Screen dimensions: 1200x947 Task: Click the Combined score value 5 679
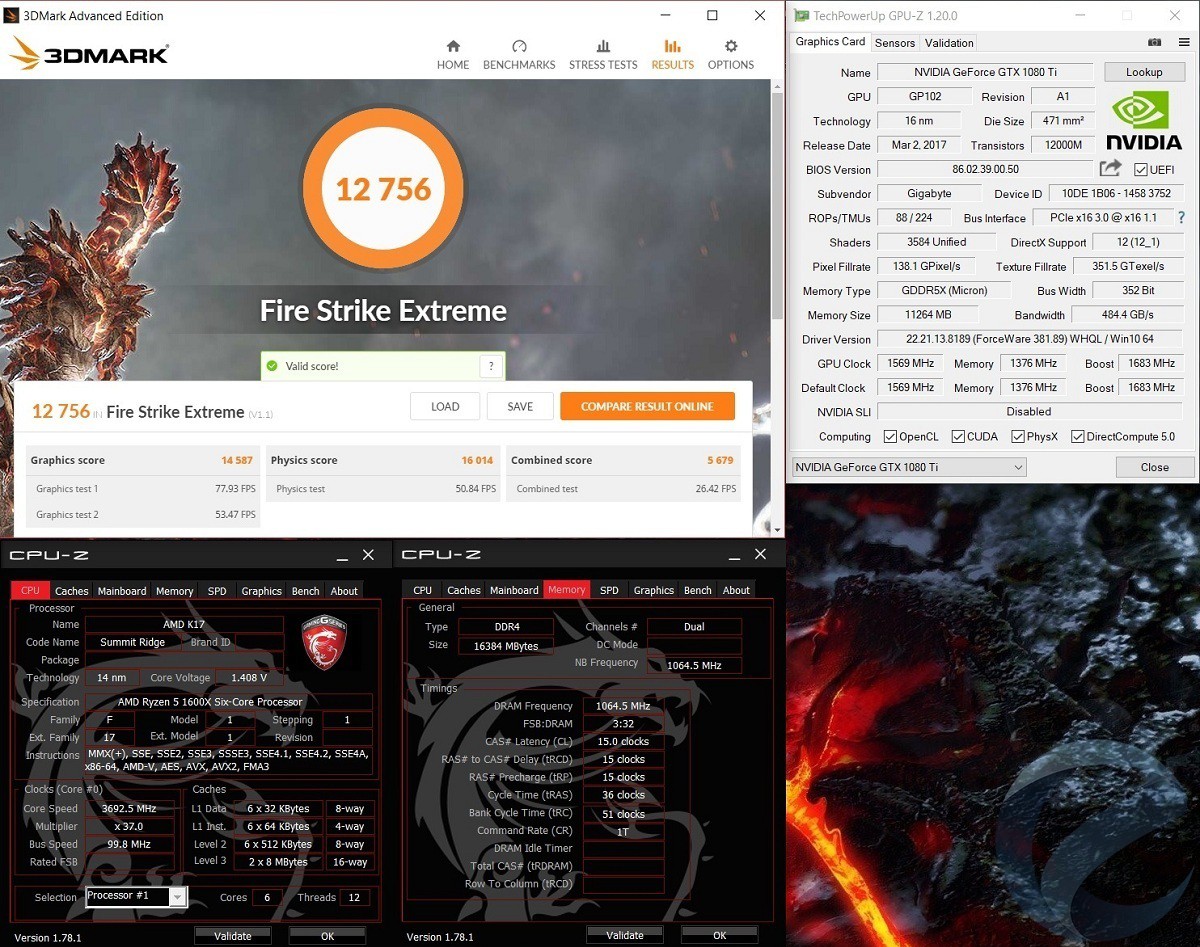[x=721, y=460]
